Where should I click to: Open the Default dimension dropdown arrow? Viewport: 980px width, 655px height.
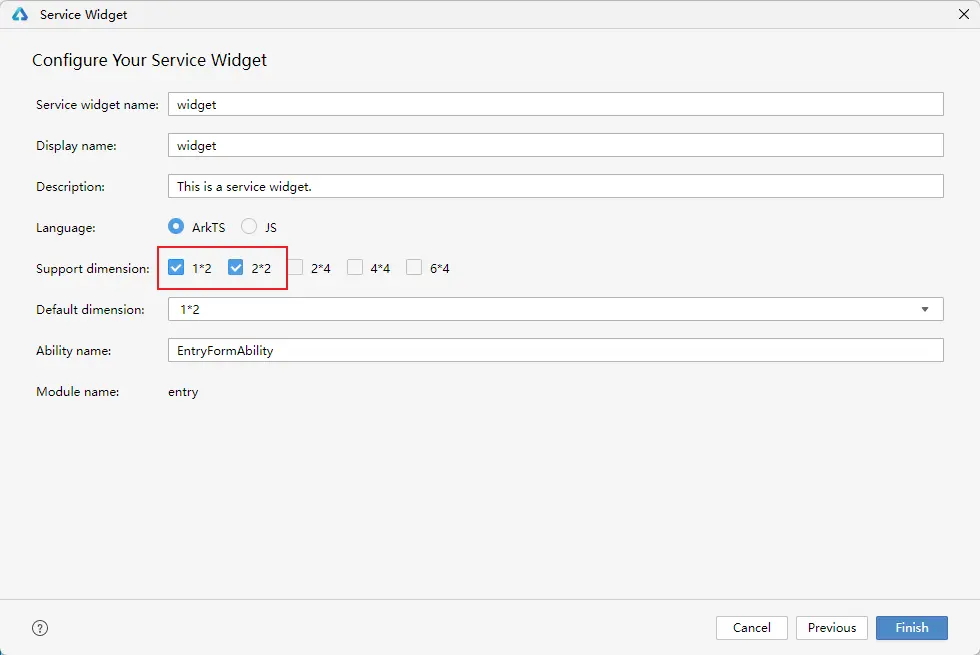(x=925, y=310)
